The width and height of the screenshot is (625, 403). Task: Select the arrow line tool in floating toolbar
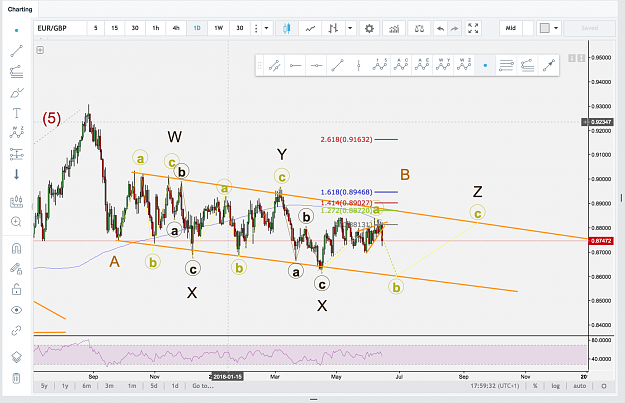(x=549, y=65)
